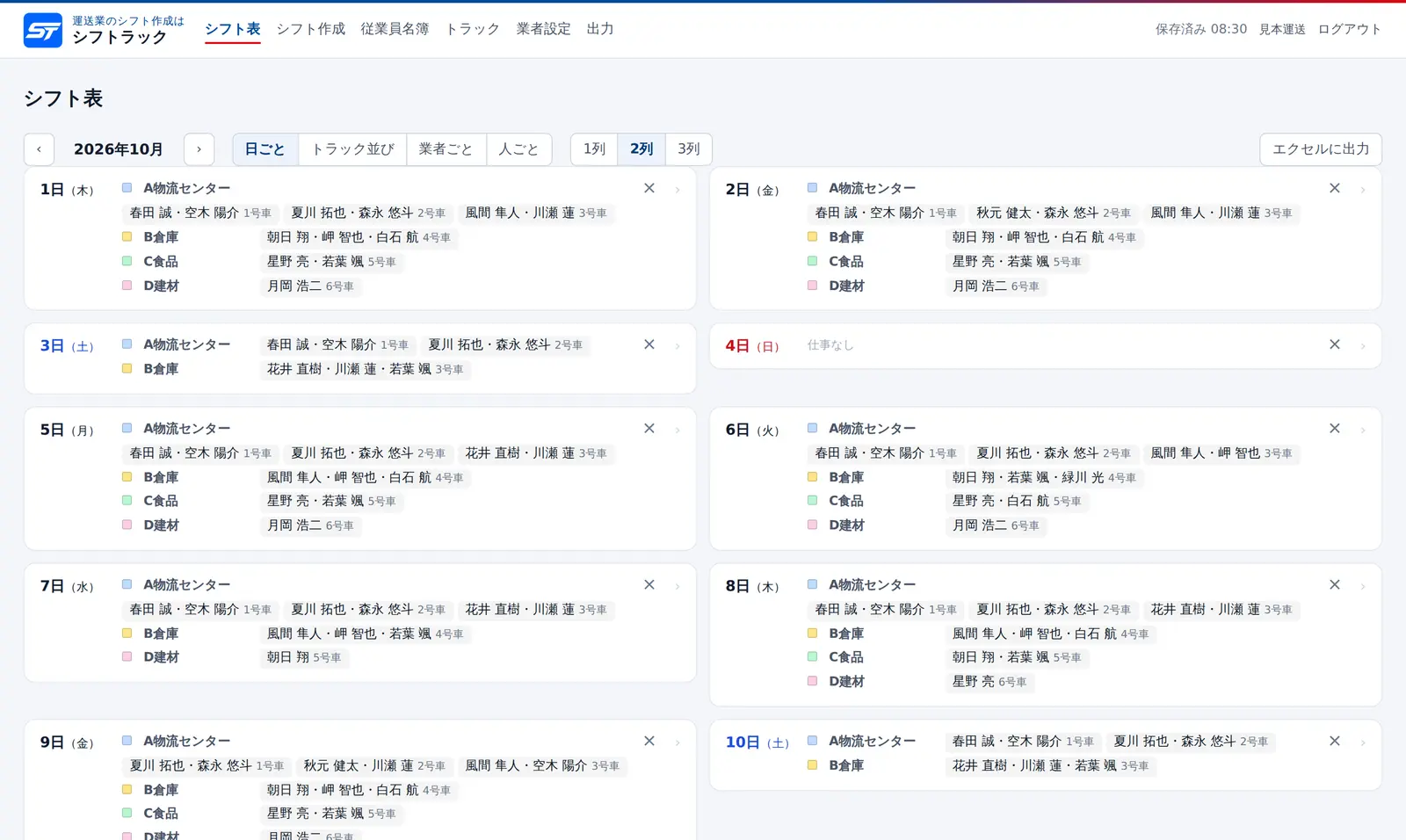Image resolution: width=1406 pixels, height=840 pixels.
Task: Select 花井 直樹 3号車 chip on 3日
Action: 365,369
